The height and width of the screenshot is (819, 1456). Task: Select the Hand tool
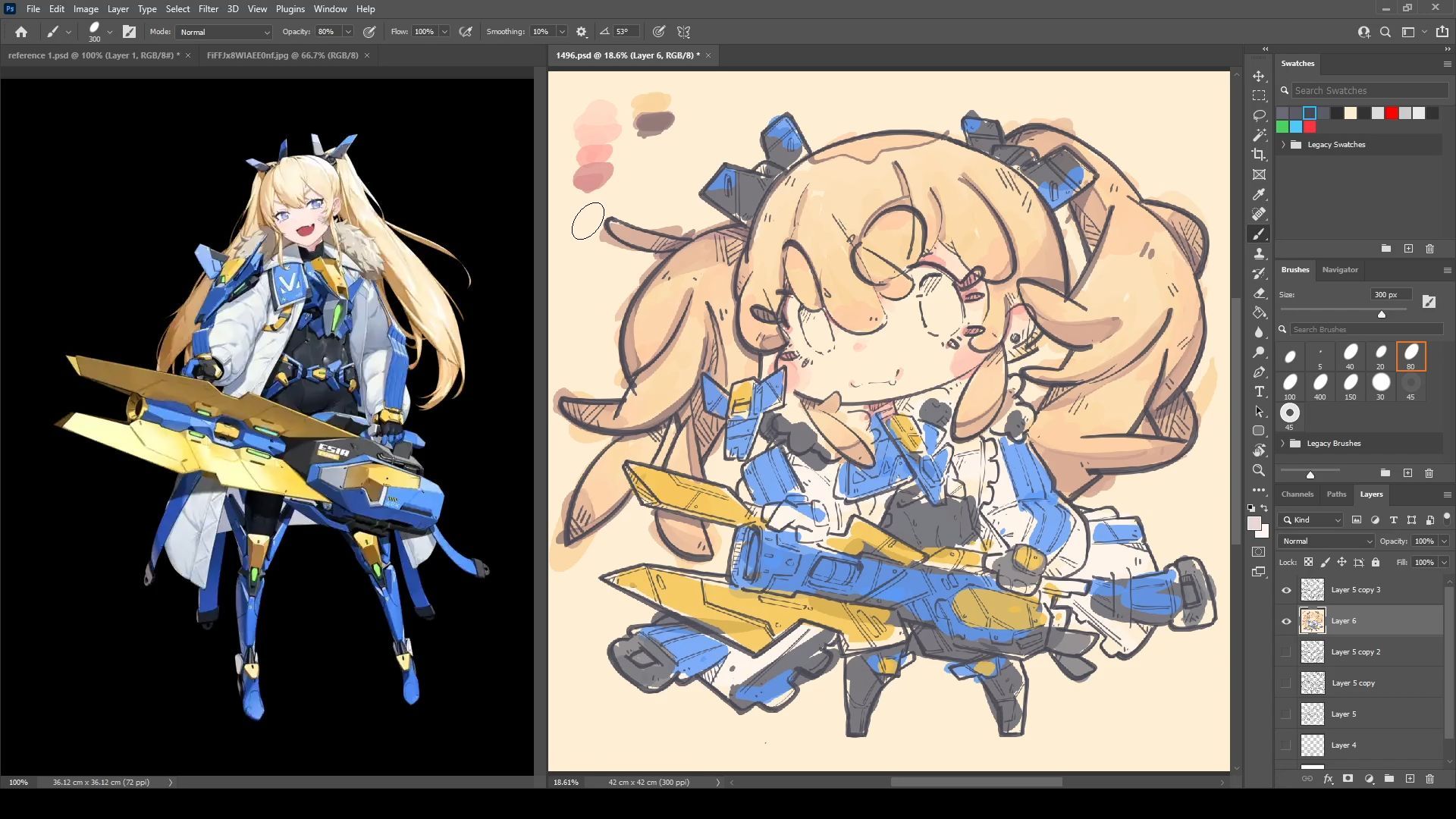coord(1259,450)
